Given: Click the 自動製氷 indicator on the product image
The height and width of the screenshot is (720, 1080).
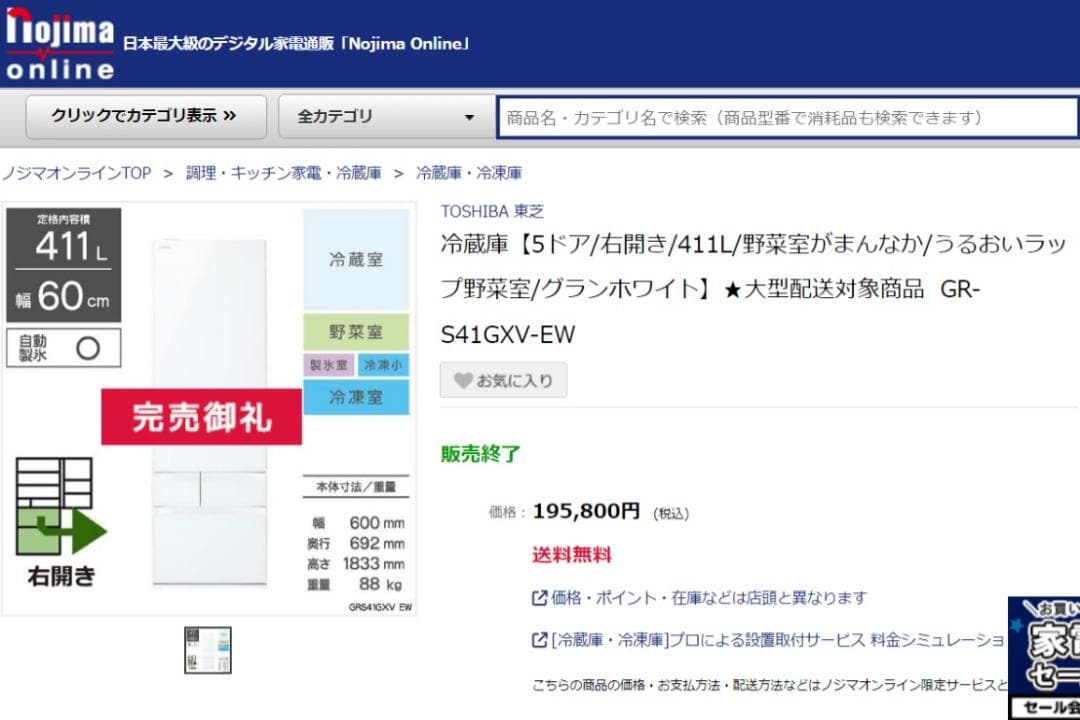Looking at the screenshot, I should click(62, 347).
